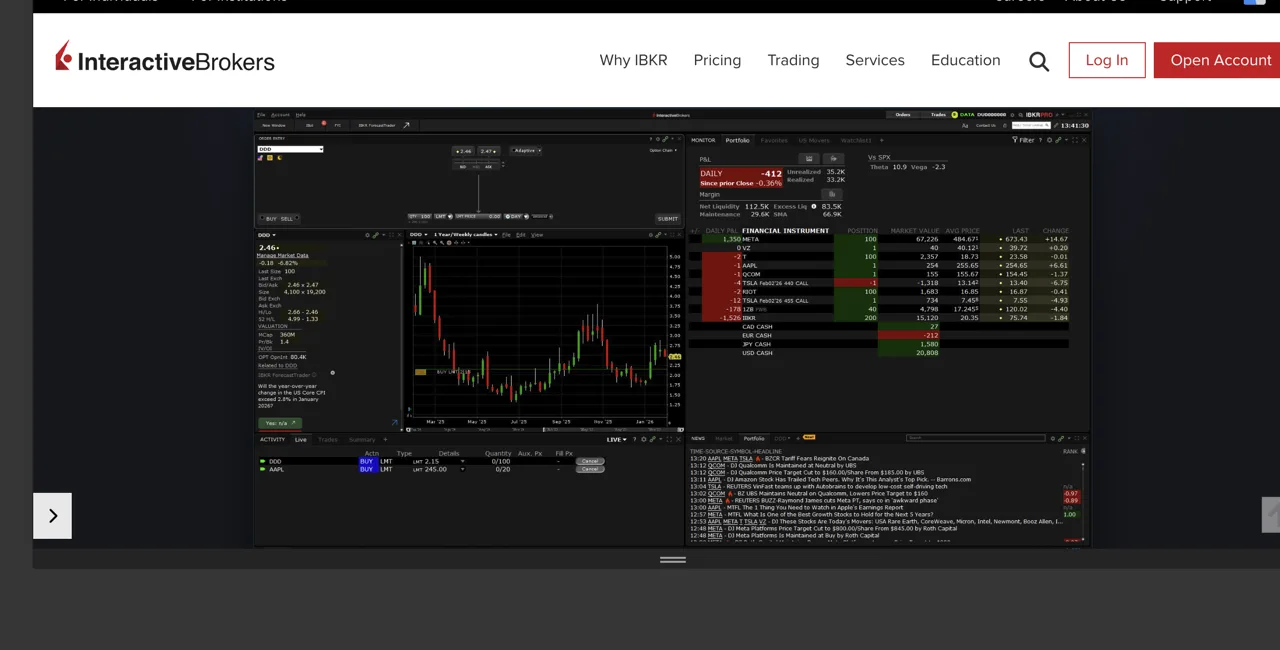Screen dimensions: 1280x650
Task: Switch to the Market tab in News panel
Action: click(724, 438)
